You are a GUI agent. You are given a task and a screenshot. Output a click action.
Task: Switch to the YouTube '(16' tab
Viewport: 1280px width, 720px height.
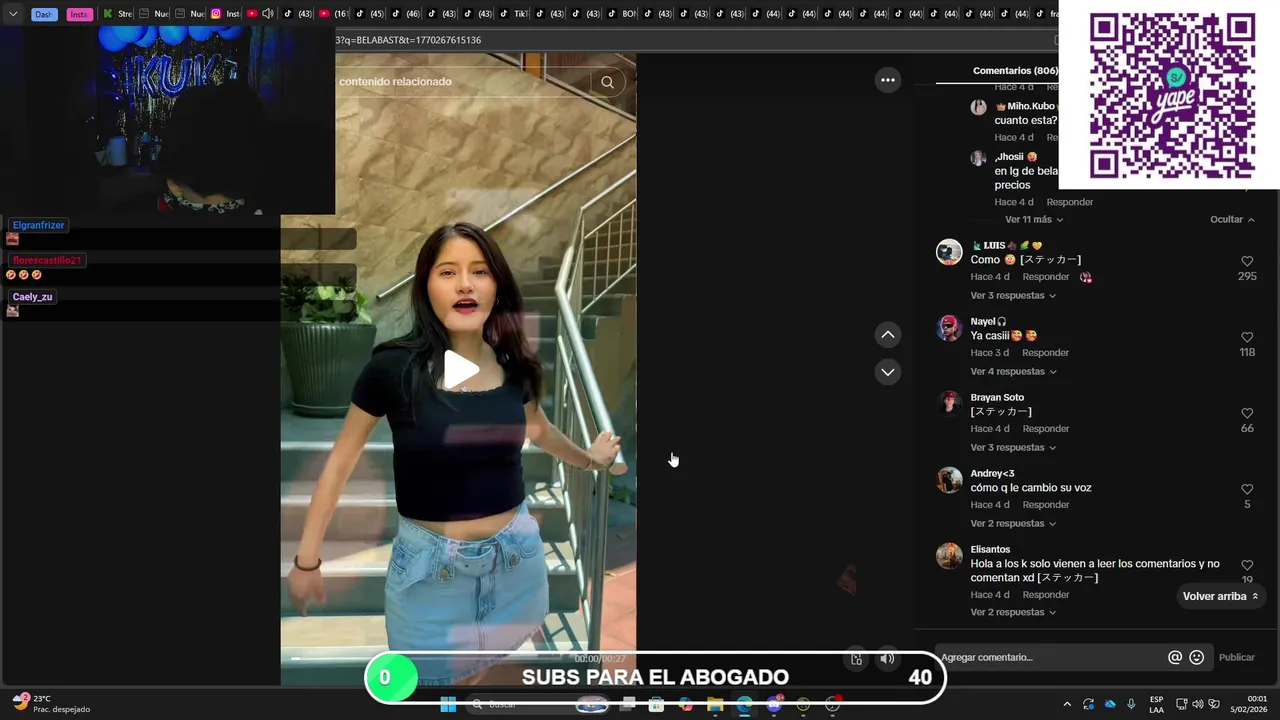[x=333, y=14]
